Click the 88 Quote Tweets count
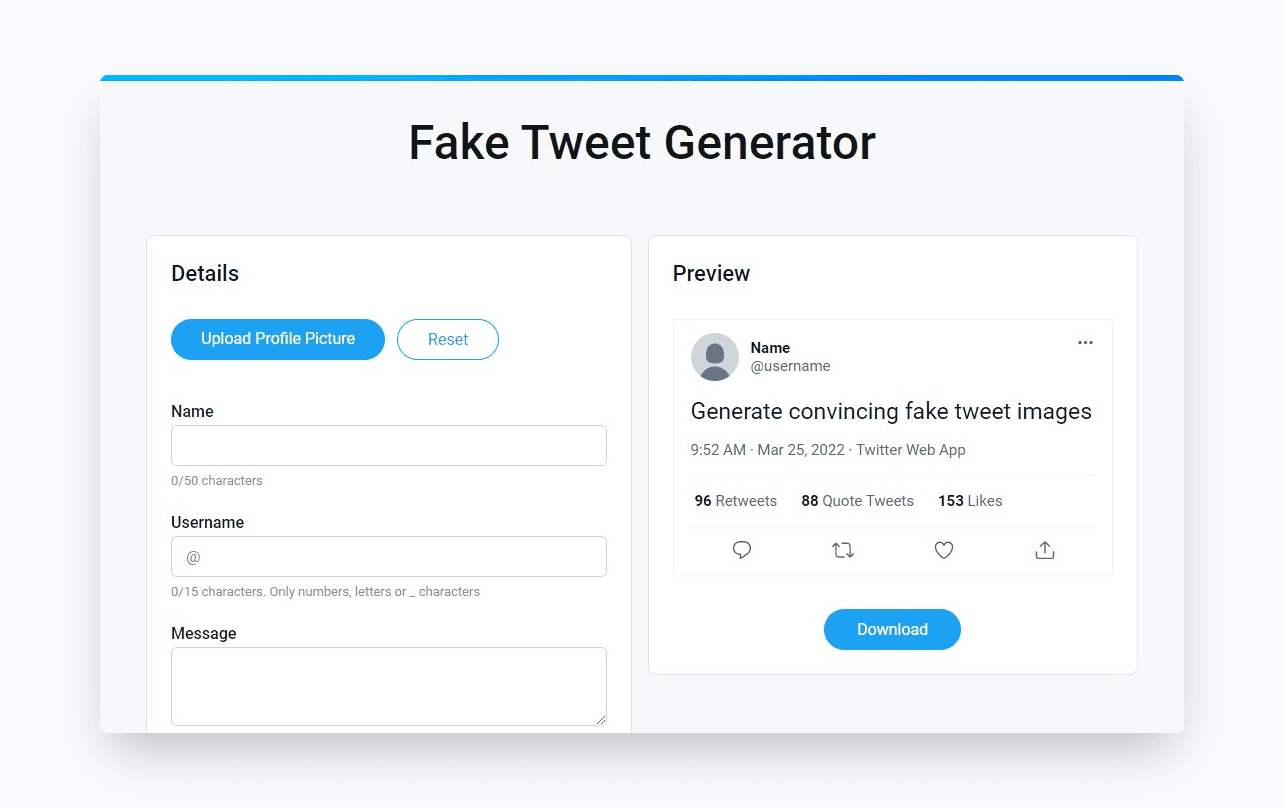Screen dimensions: 1284x808 (857, 501)
